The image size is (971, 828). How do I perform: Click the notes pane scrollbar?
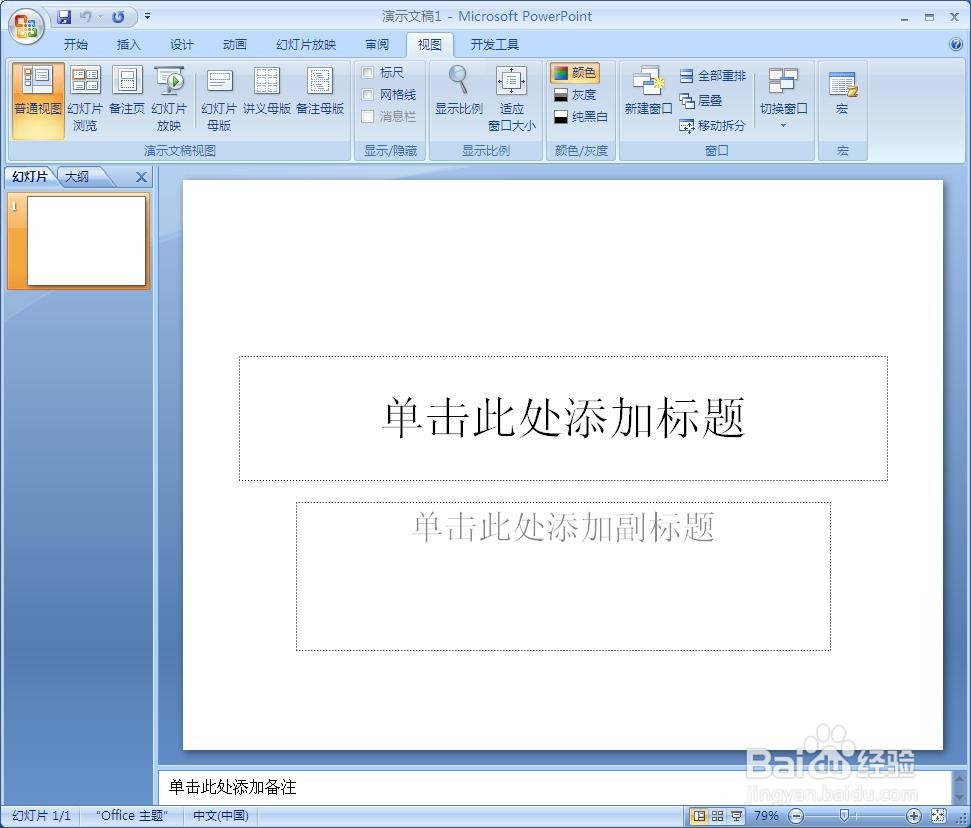pos(959,787)
